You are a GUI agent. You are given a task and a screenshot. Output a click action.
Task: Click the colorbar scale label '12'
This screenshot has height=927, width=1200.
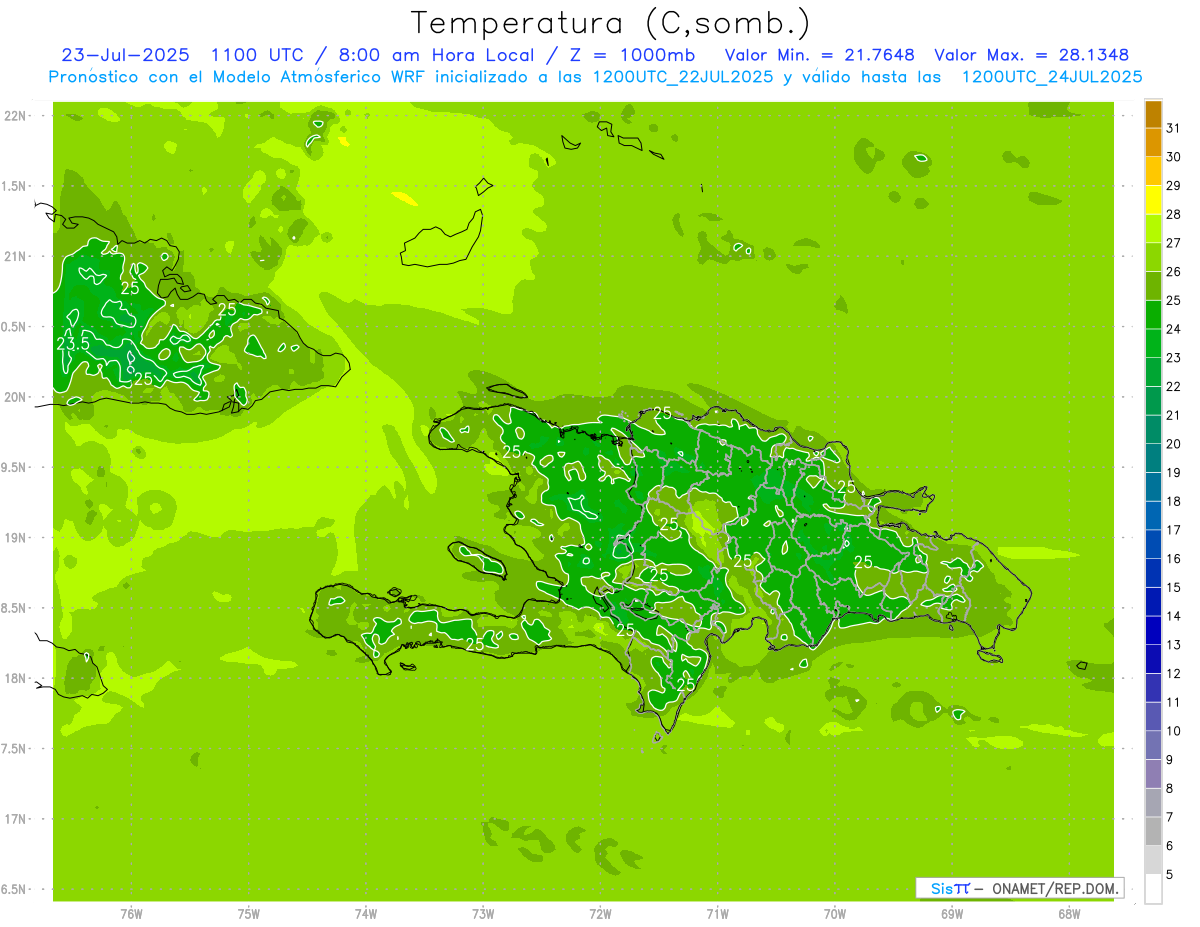click(x=1173, y=674)
